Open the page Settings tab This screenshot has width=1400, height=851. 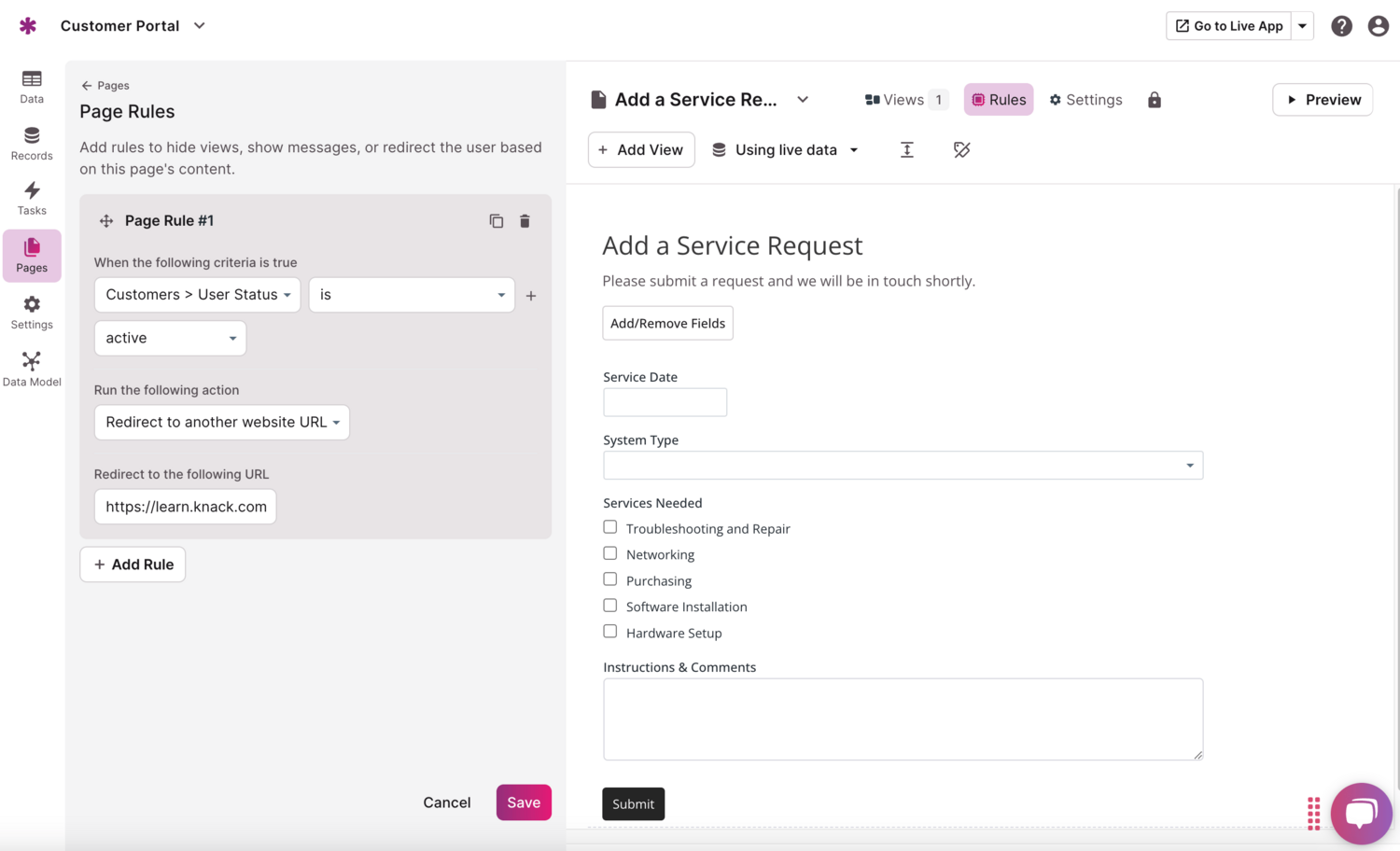[1085, 100]
